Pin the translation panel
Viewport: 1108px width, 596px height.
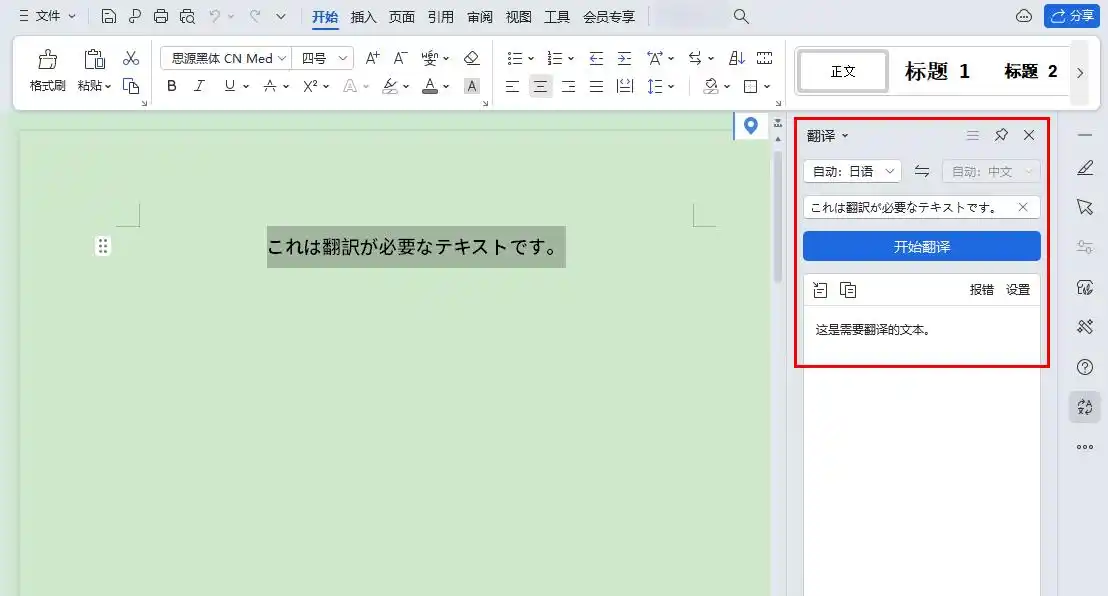[x=1001, y=135]
